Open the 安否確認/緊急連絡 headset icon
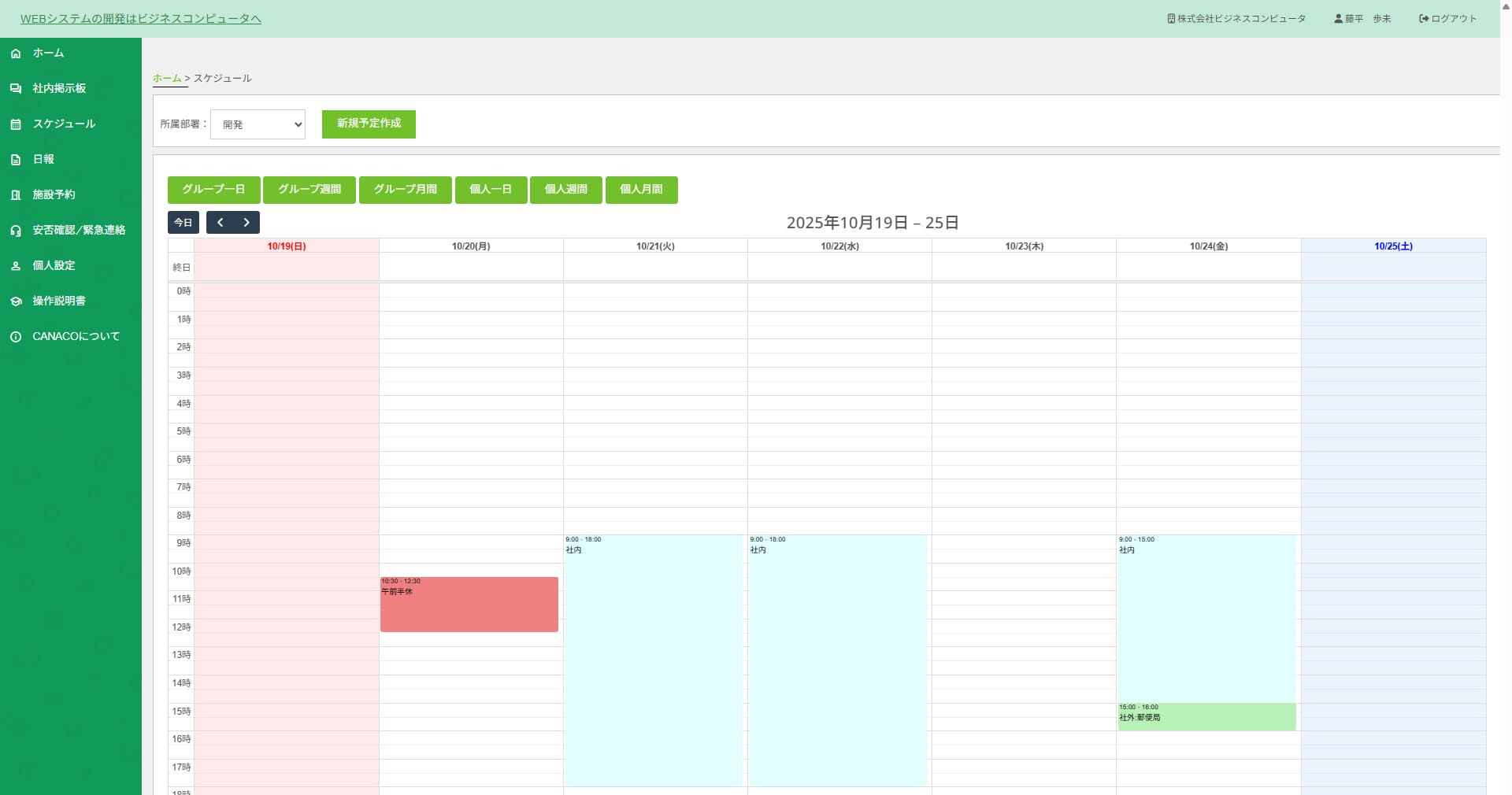1512x795 pixels. click(x=16, y=231)
